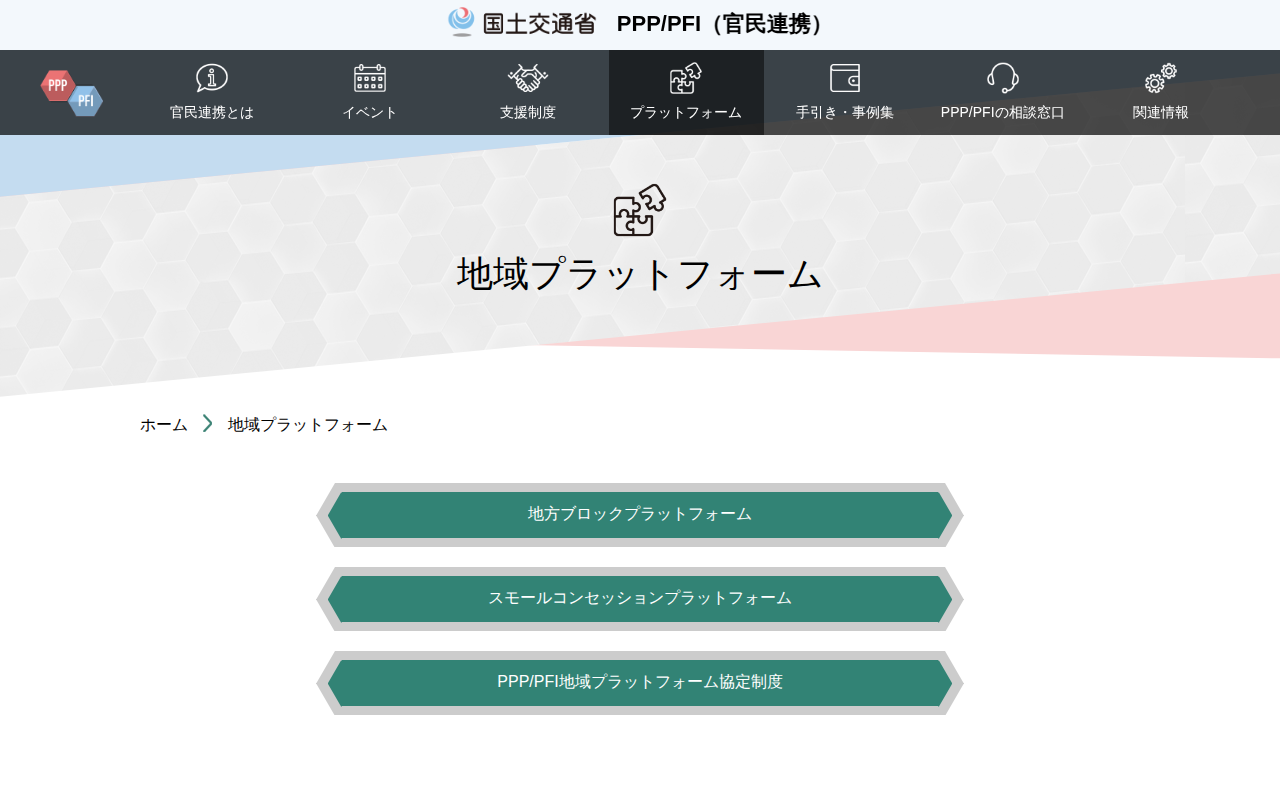
Task: Open 地方ブロックプラットフォーム button
Action: (x=640, y=515)
